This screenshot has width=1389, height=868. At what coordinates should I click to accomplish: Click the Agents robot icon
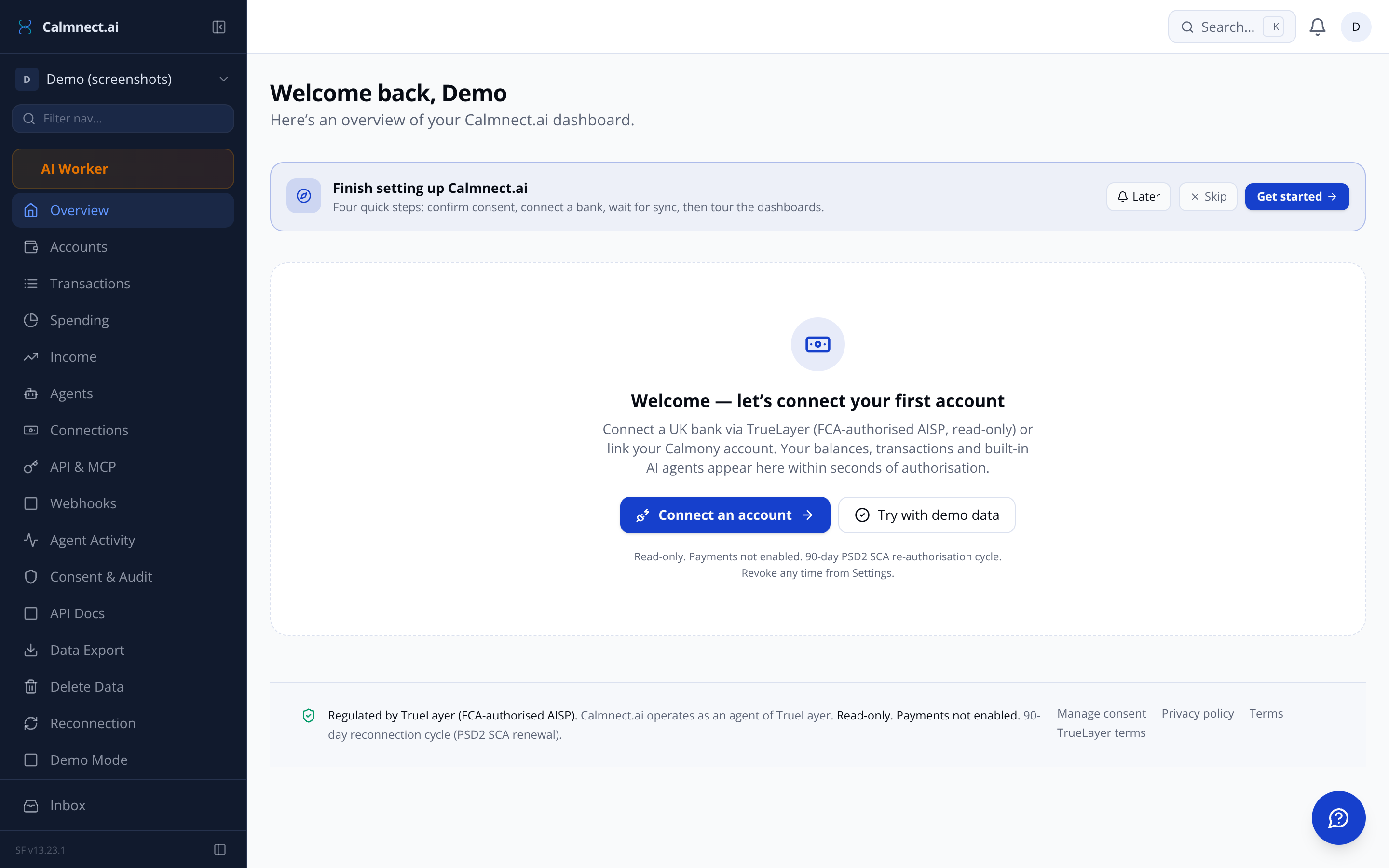(x=31, y=394)
